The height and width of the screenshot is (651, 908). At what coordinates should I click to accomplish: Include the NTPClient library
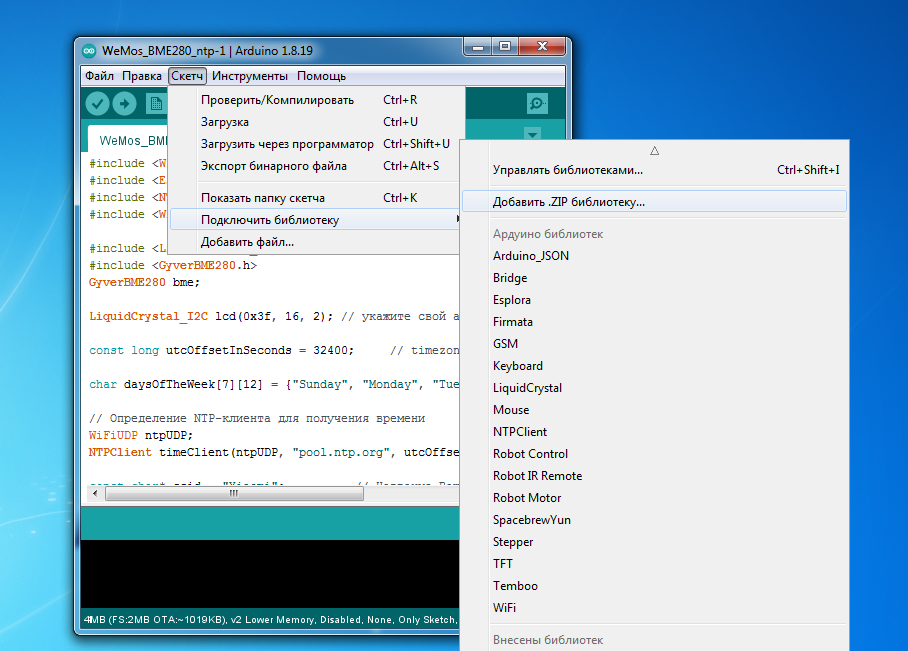tap(519, 432)
